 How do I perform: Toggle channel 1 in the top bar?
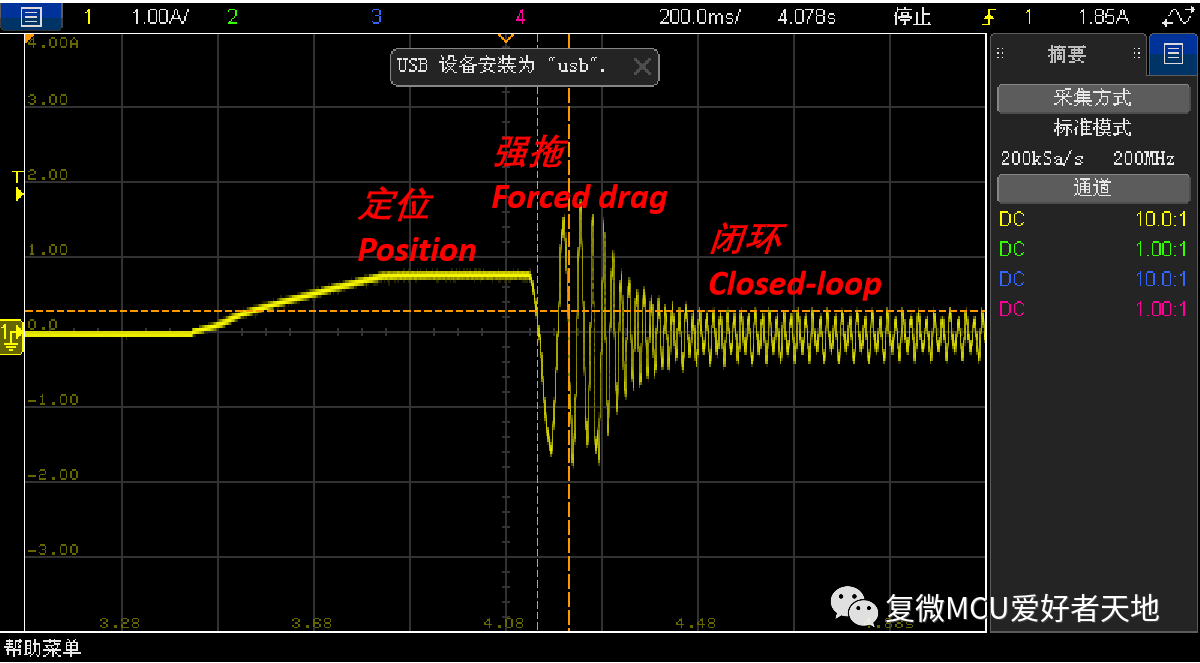pos(88,17)
